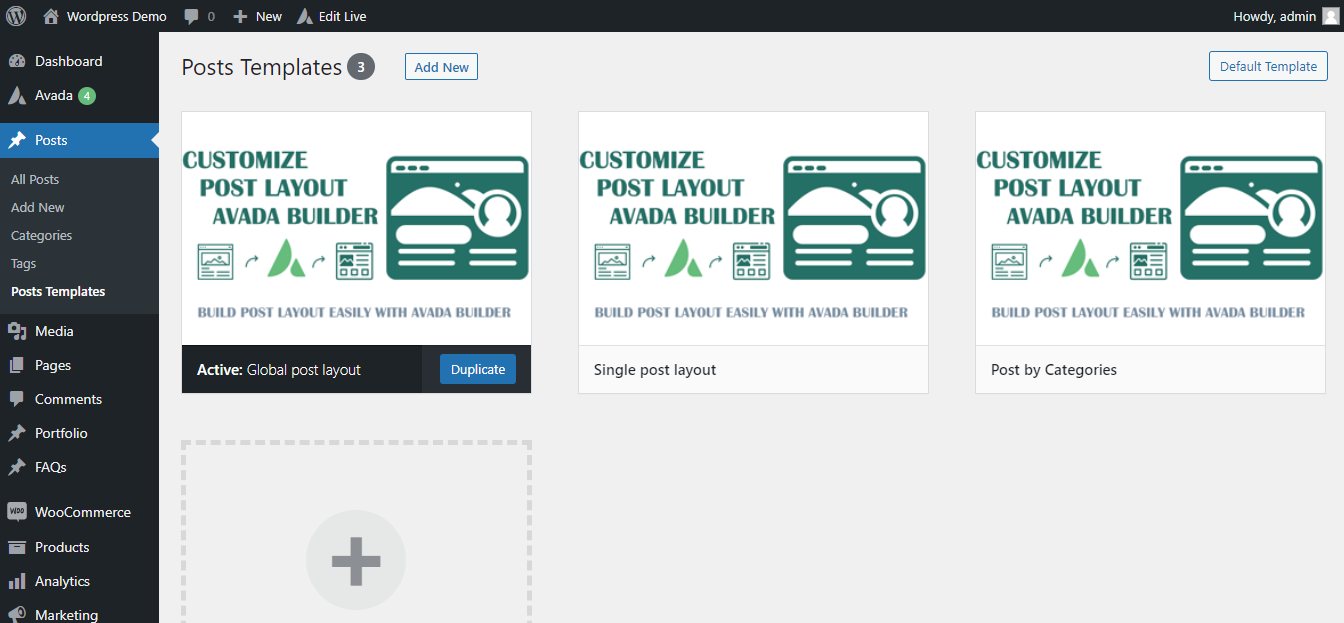Click the WooCommerce logo icon
The height and width of the screenshot is (623, 1344).
pyautogui.click(x=17, y=512)
